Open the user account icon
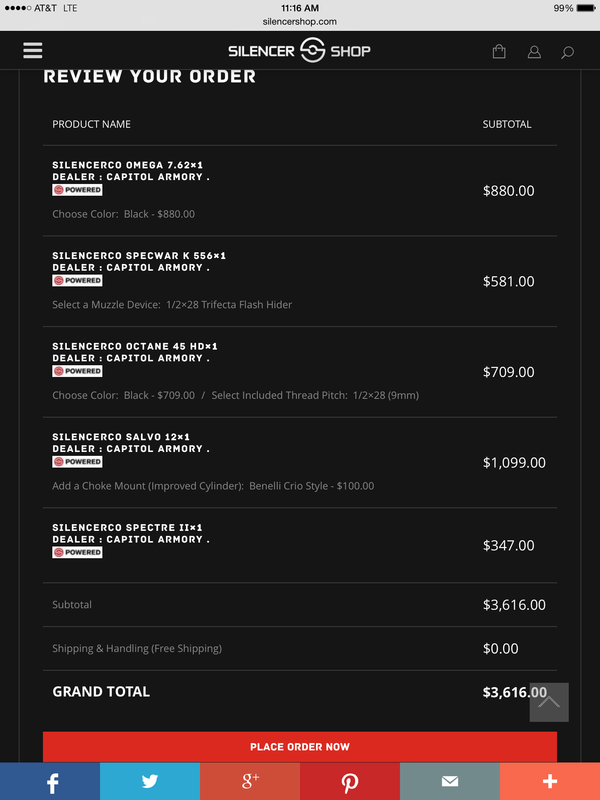This screenshot has height=800, width=600. click(x=534, y=51)
